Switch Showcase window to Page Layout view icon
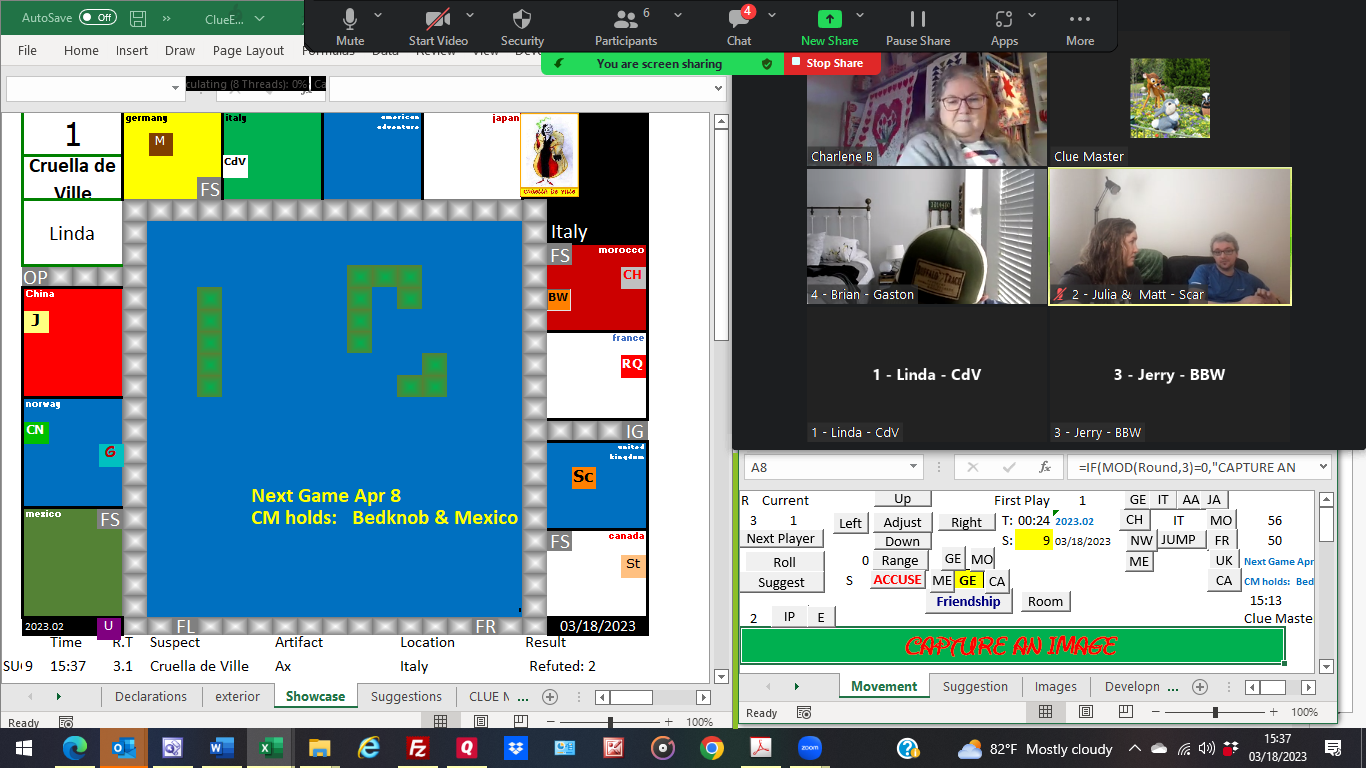 [481, 721]
